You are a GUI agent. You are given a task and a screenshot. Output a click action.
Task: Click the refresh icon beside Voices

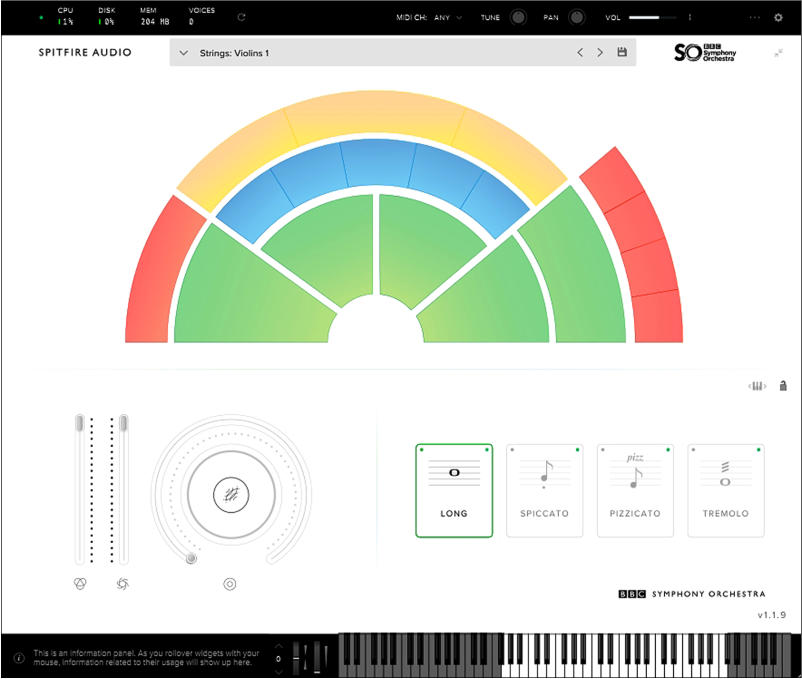241,17
